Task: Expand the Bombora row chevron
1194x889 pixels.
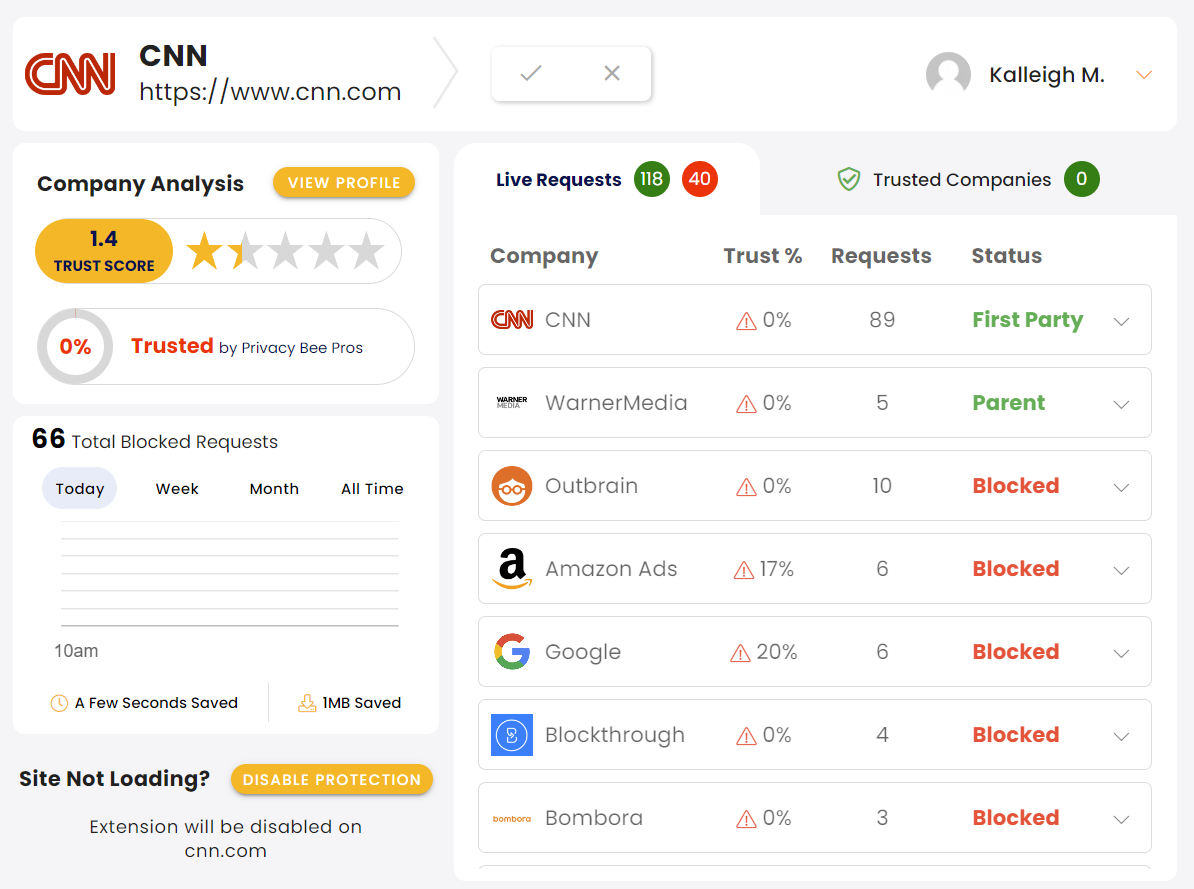Action: [1121, 820]
